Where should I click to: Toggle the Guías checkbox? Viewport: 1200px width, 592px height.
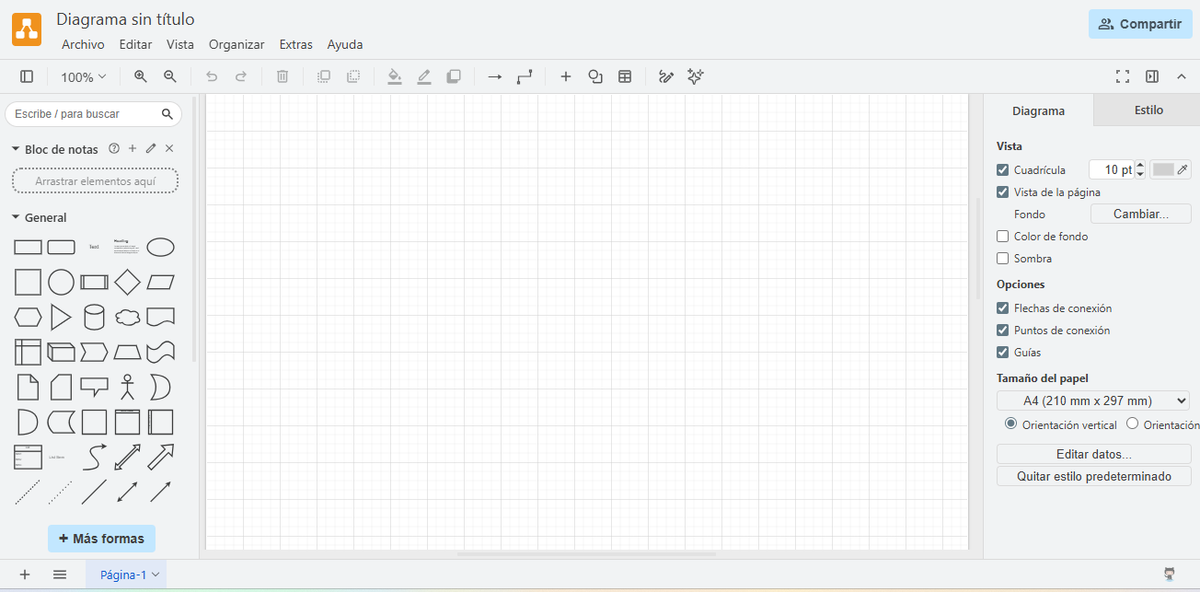point(1003,352)
